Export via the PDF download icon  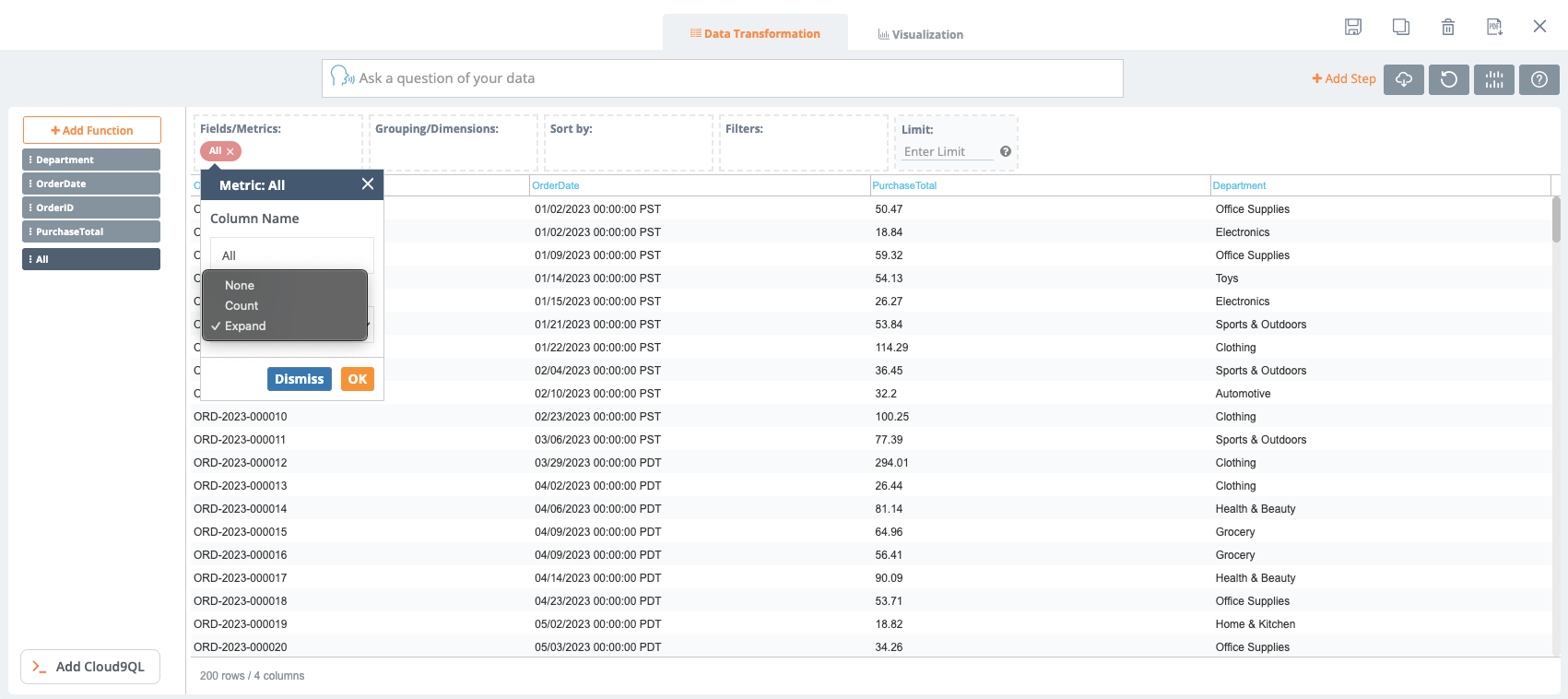click(1494, 27)
